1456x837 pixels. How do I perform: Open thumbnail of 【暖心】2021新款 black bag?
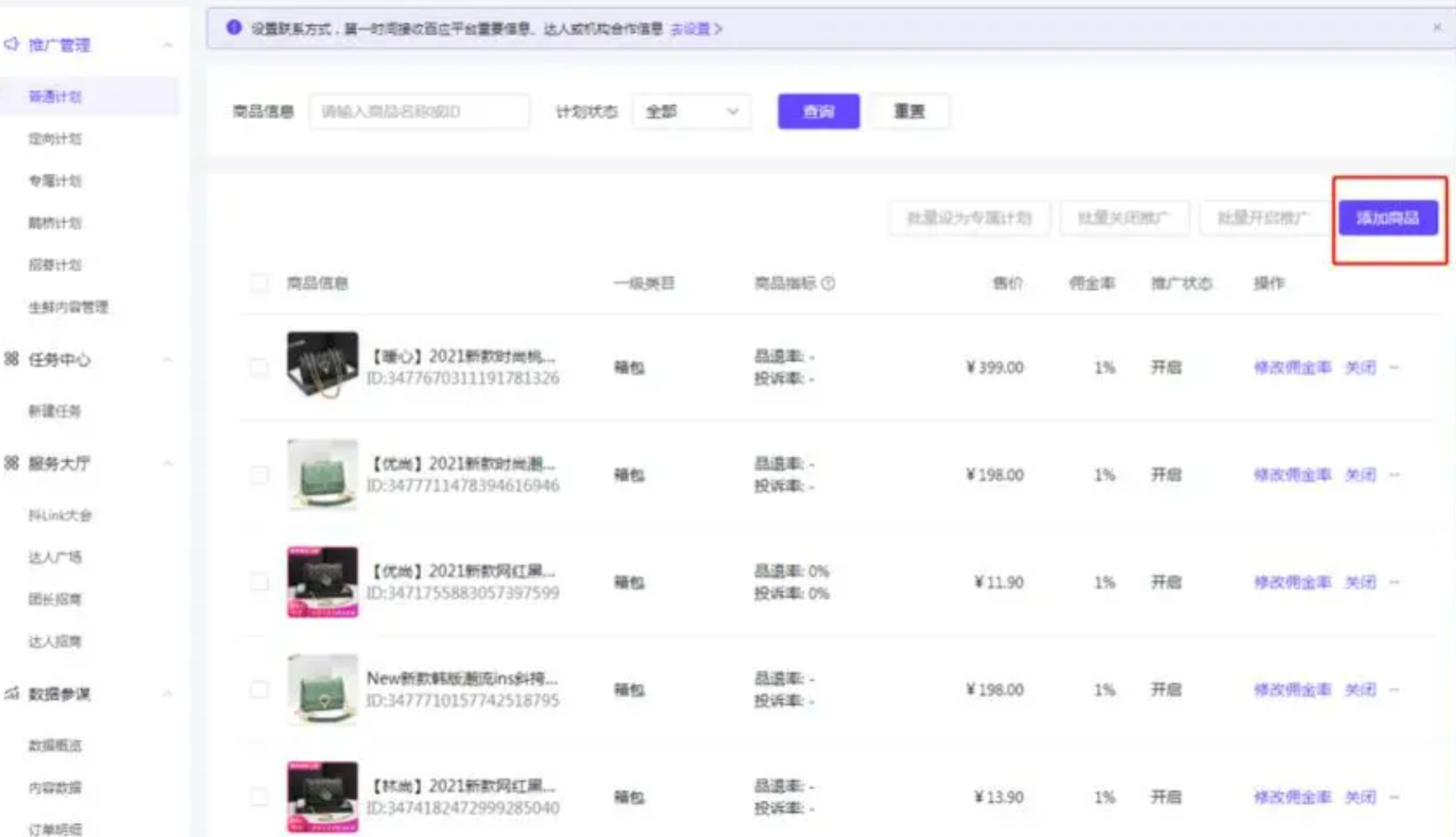click(322, 366)
